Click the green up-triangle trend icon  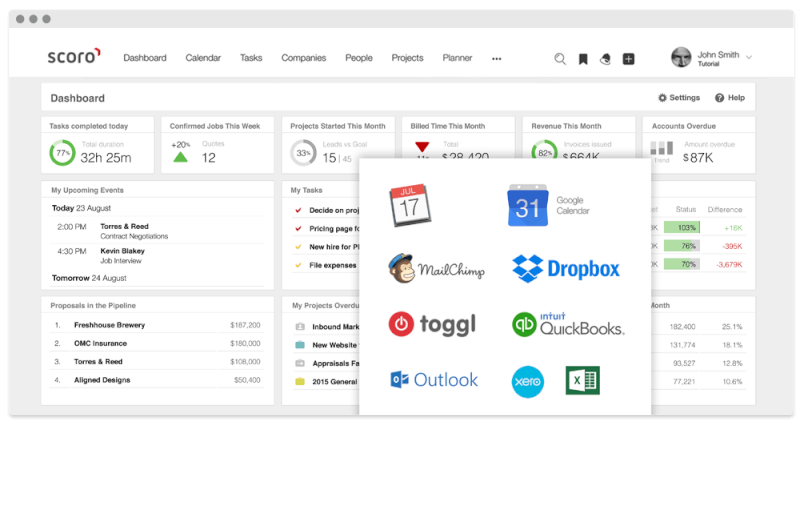[x=180, y=157]
